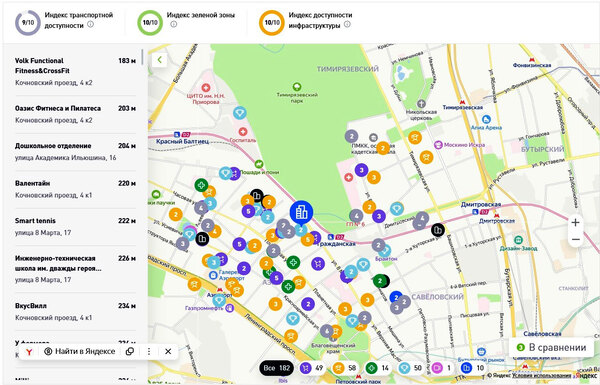Click the 10/10 green zone index ring
Viewport: 600px width, 385px height.
point(150,23)
